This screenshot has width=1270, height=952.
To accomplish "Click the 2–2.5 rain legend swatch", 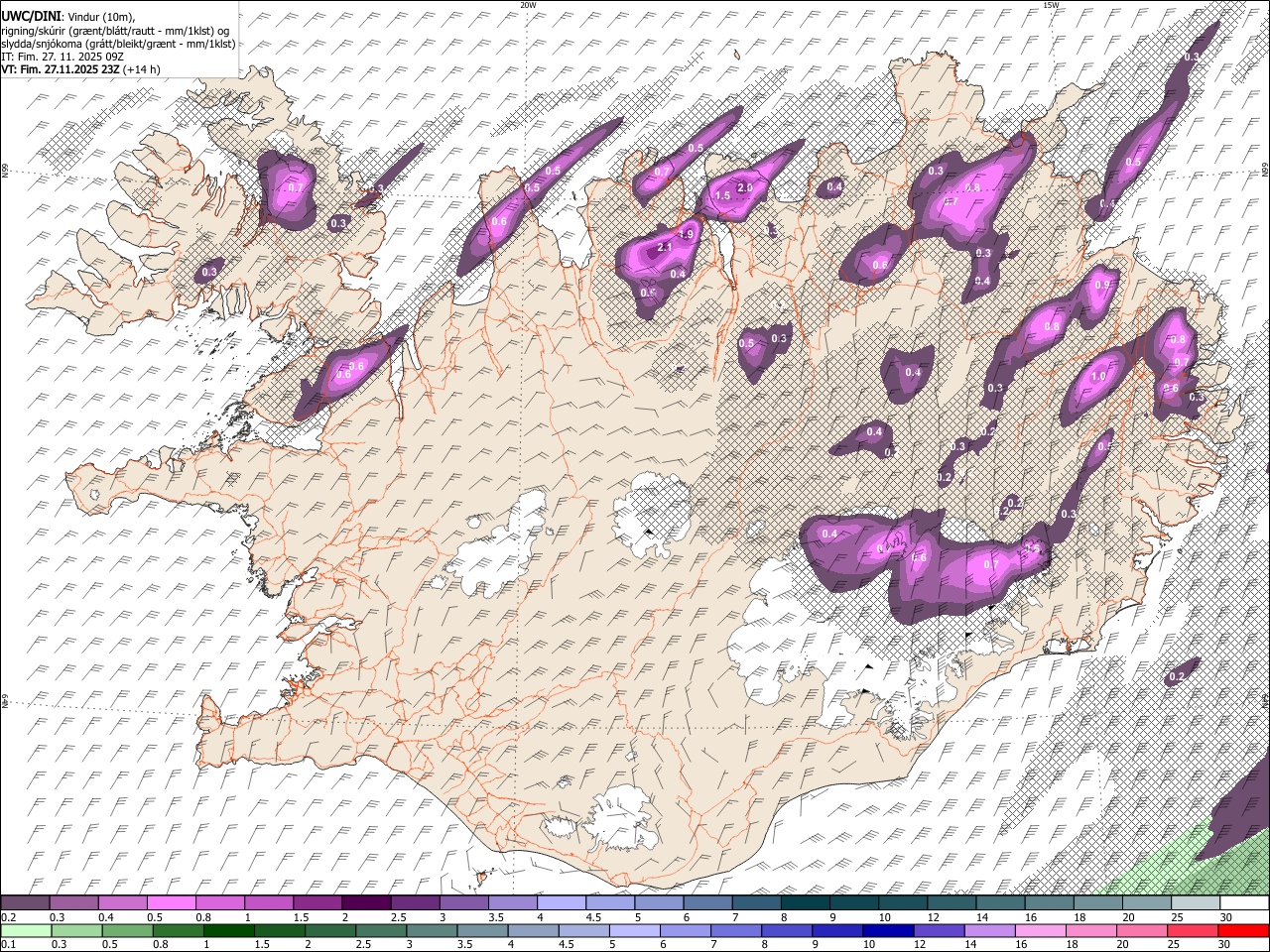I will (x=330, y=930).
